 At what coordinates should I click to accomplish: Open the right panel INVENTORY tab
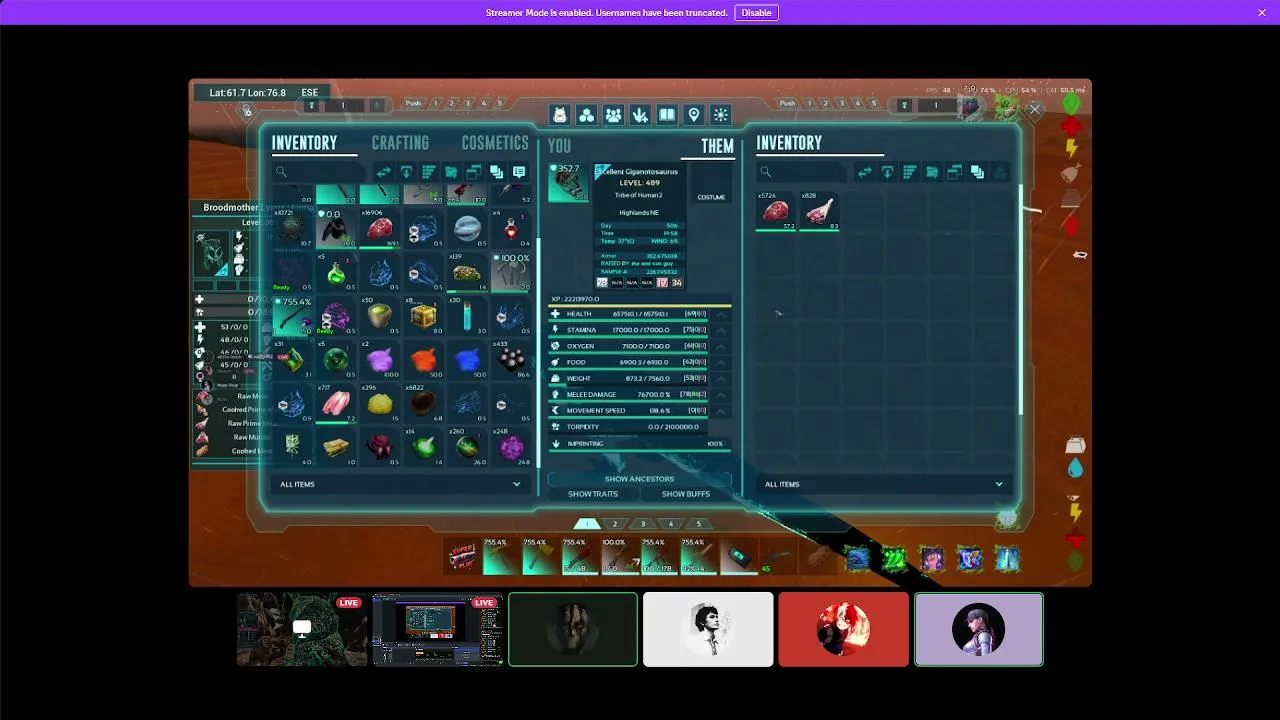tap(789, 143)
